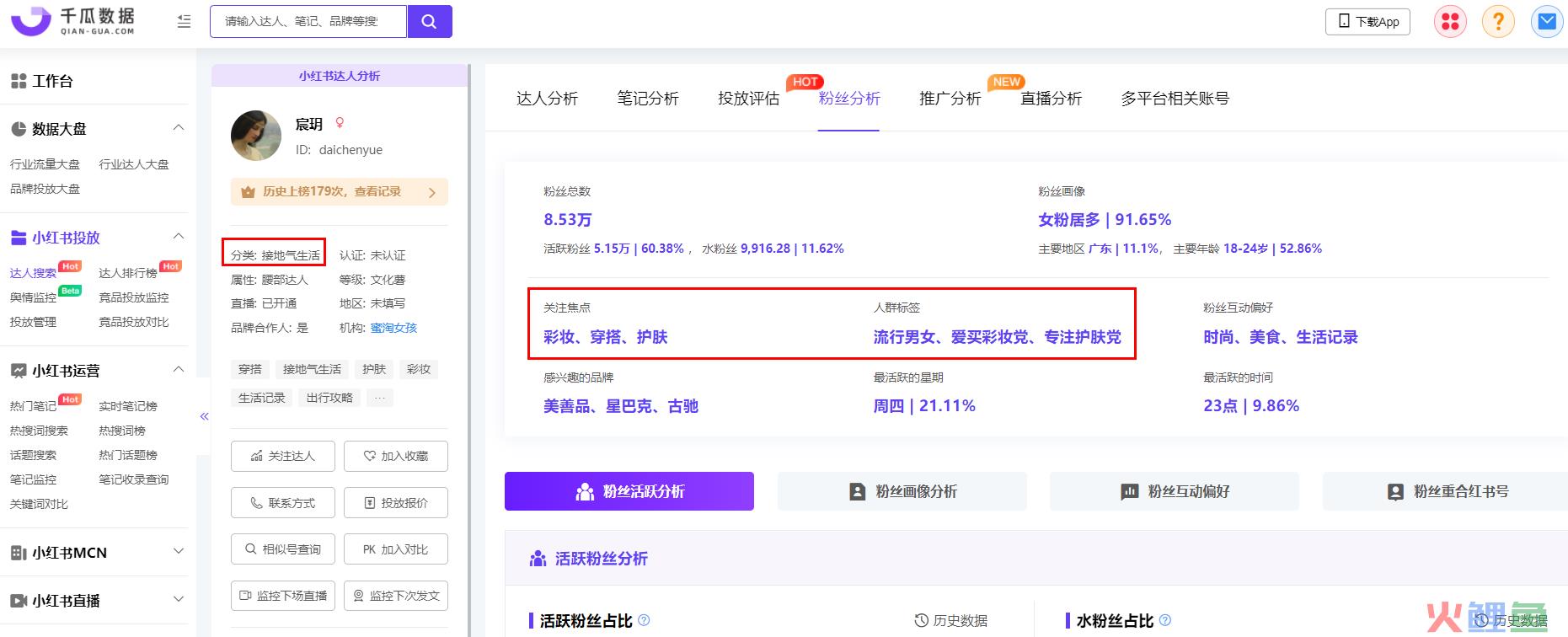Select the 粉丝活跃分析 sub-tab
This screenshot has width=1568, height=637.
tap(629, 491)
